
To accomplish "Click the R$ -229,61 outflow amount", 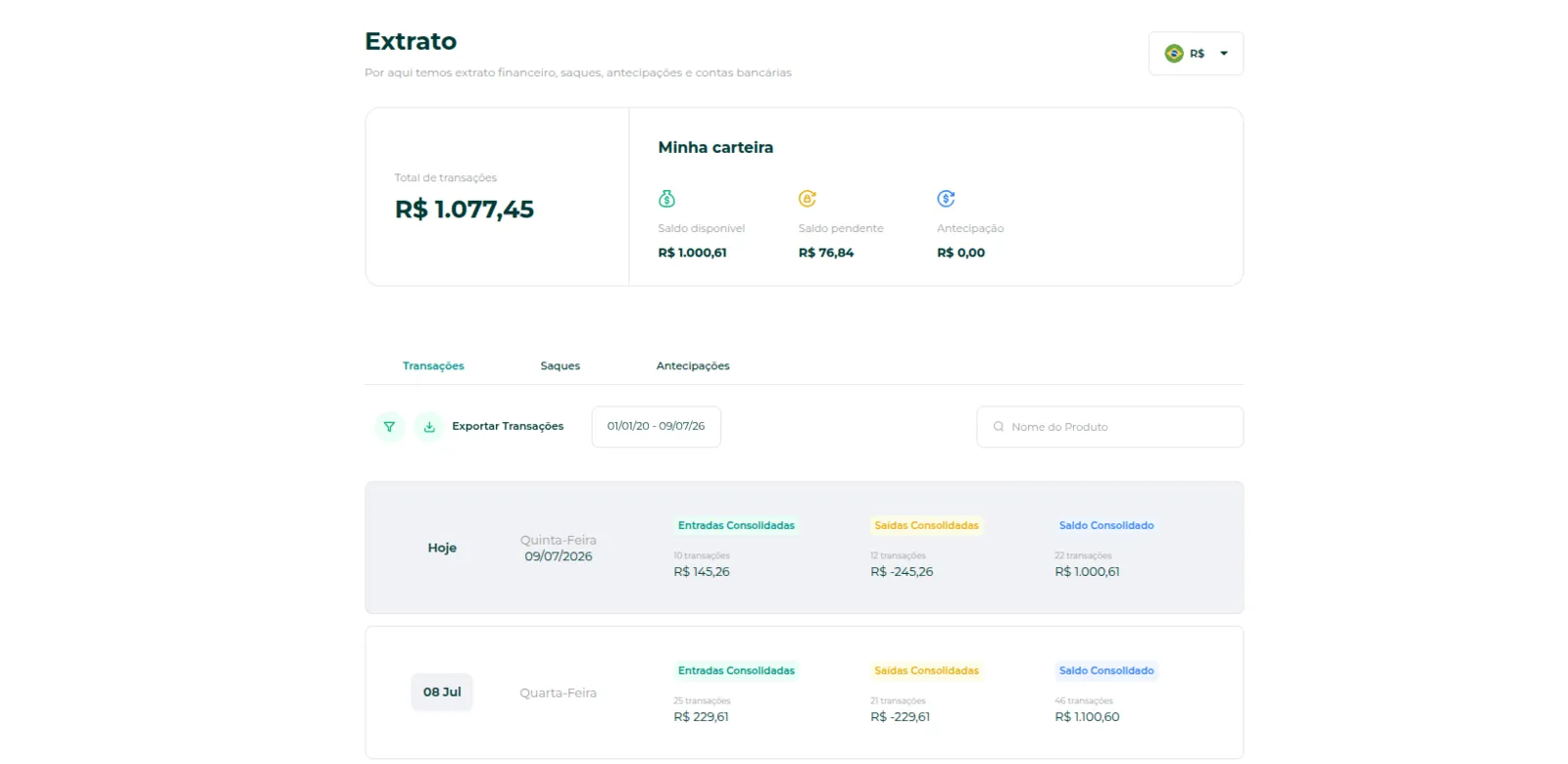I will pos(901,717).
